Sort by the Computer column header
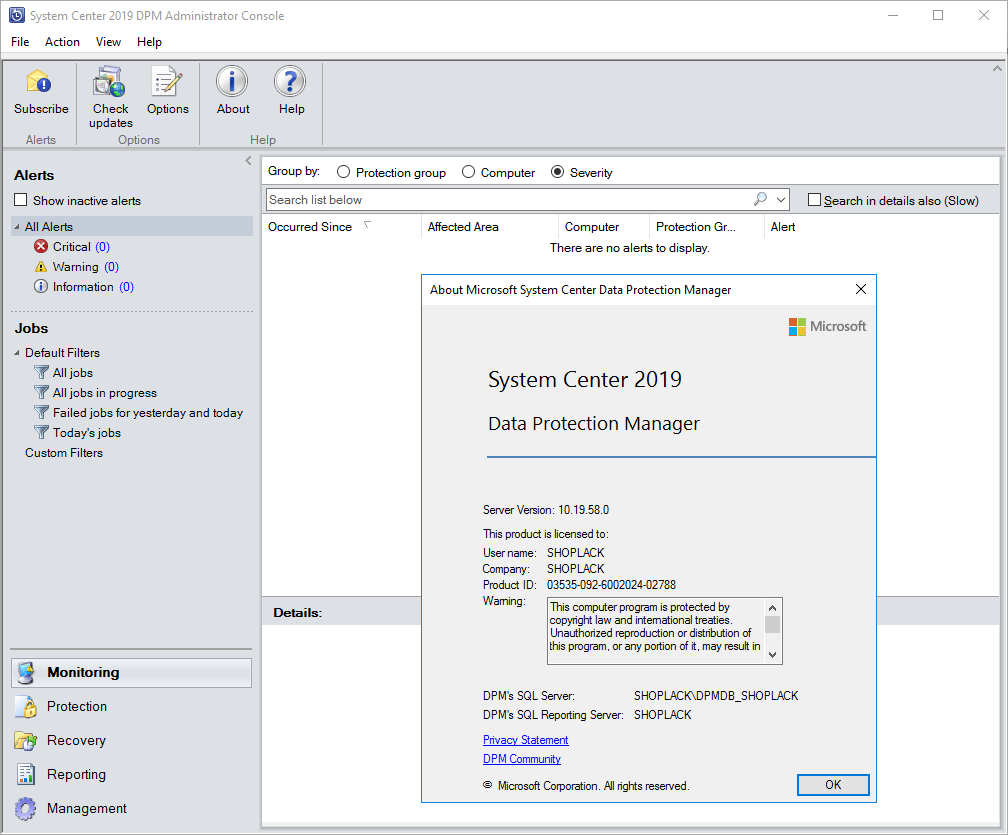Viewport: 1008px width, 835px height. pyautogui.click(x=591, y=227)
